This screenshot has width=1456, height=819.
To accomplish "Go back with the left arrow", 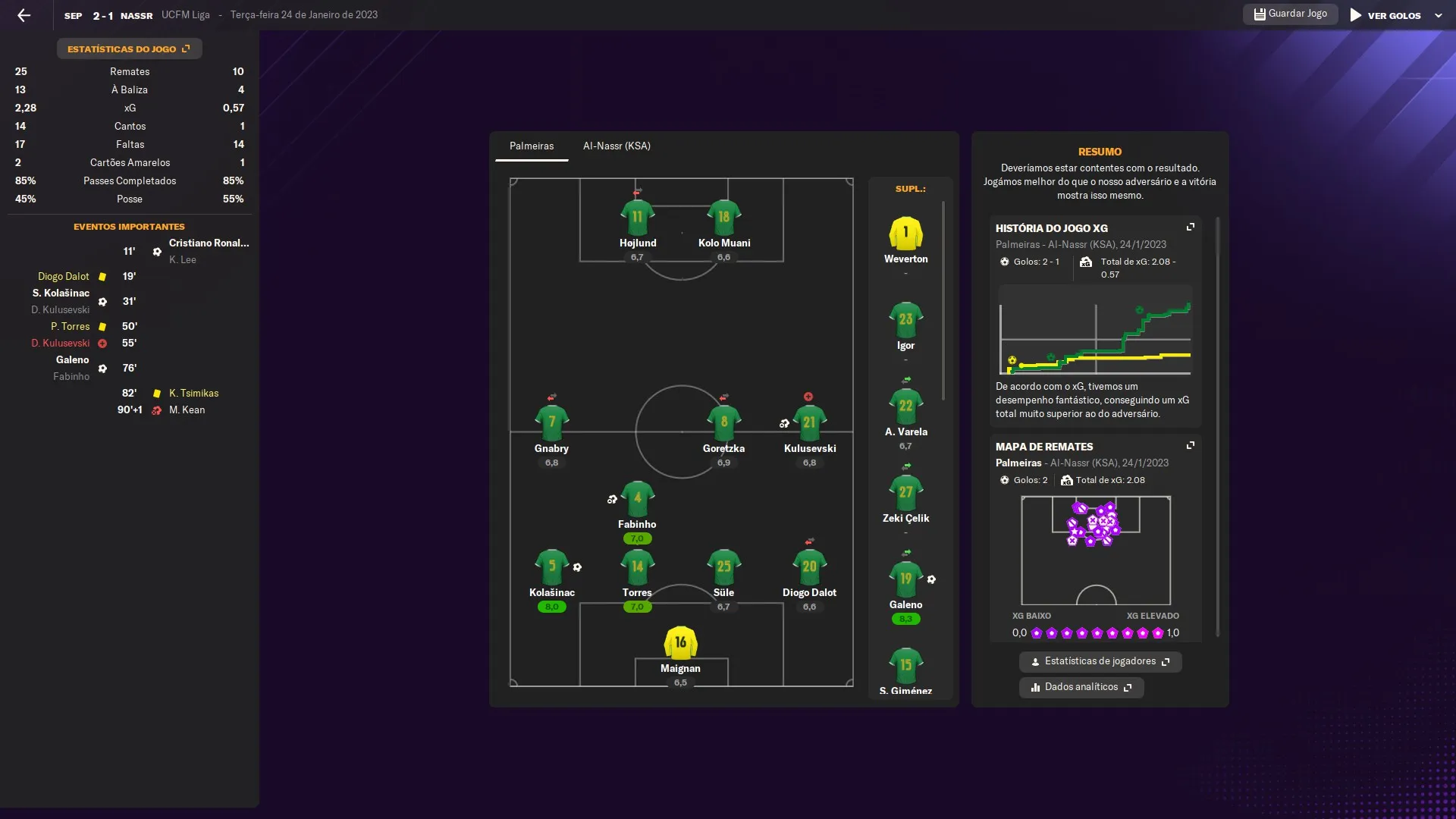I will pyautogui.click(x=24, y=15).
